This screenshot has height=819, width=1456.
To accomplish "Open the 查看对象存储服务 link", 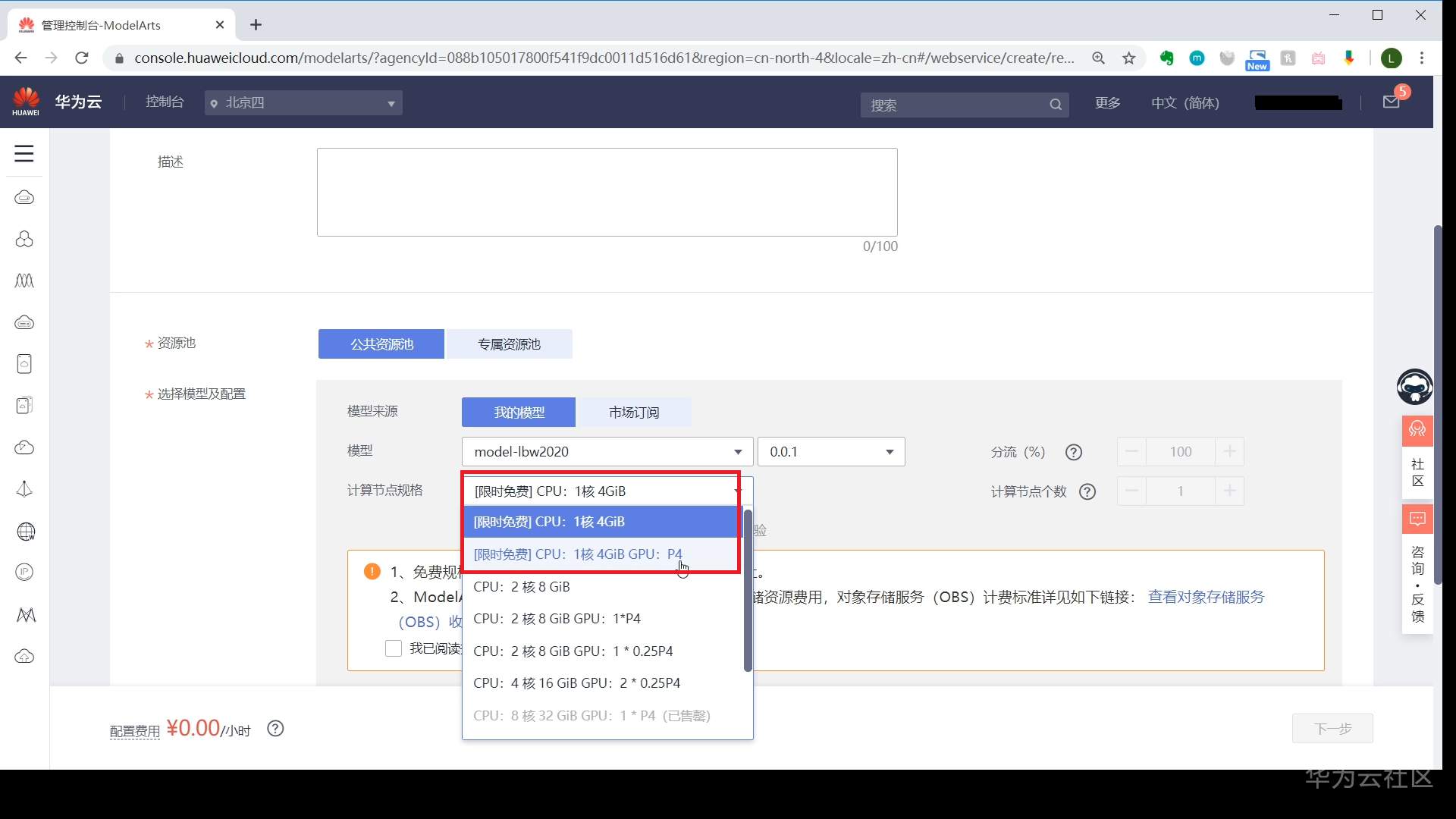I will pyautogui.click(x=1206, y=597).
